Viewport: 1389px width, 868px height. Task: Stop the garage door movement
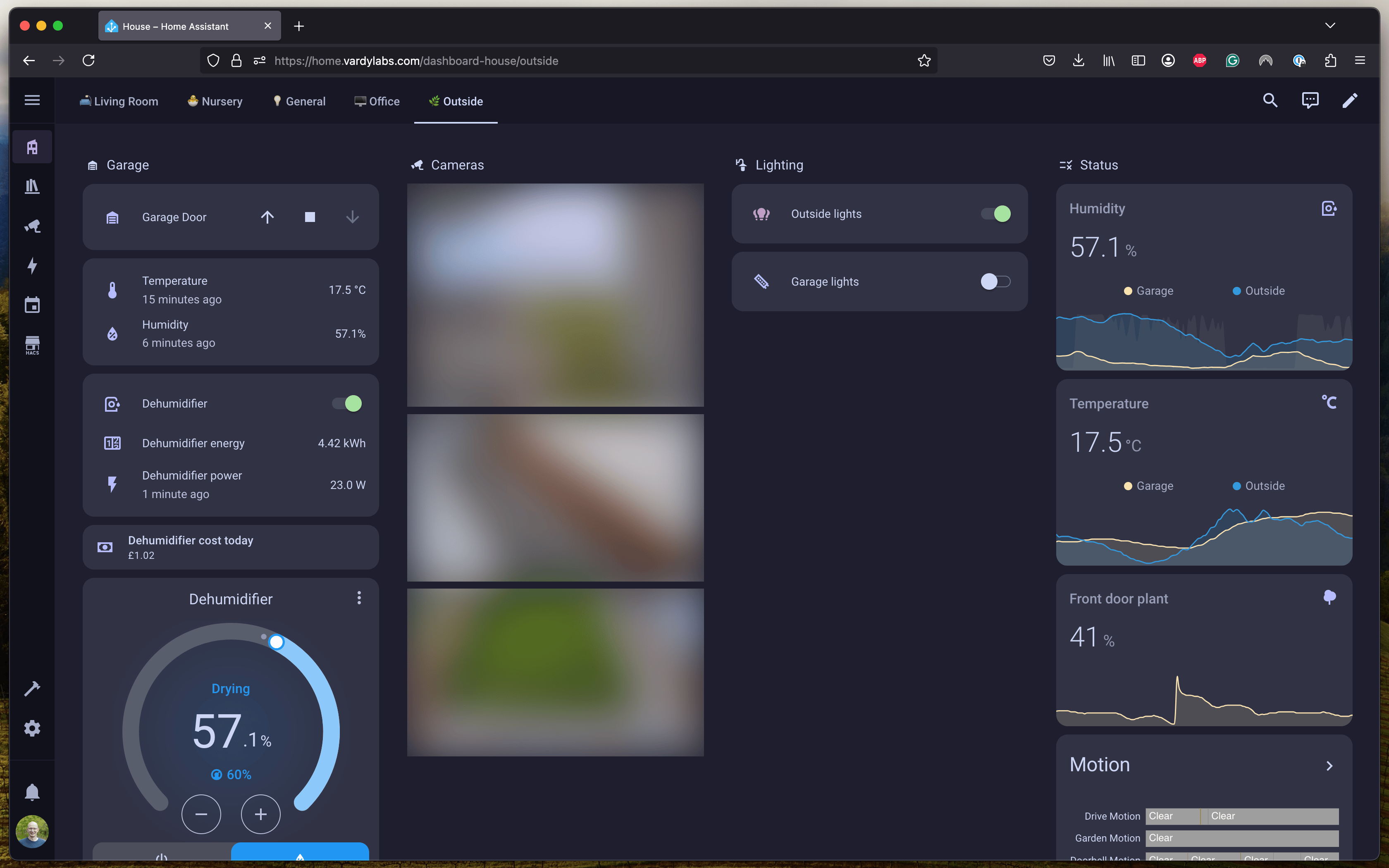310,217
